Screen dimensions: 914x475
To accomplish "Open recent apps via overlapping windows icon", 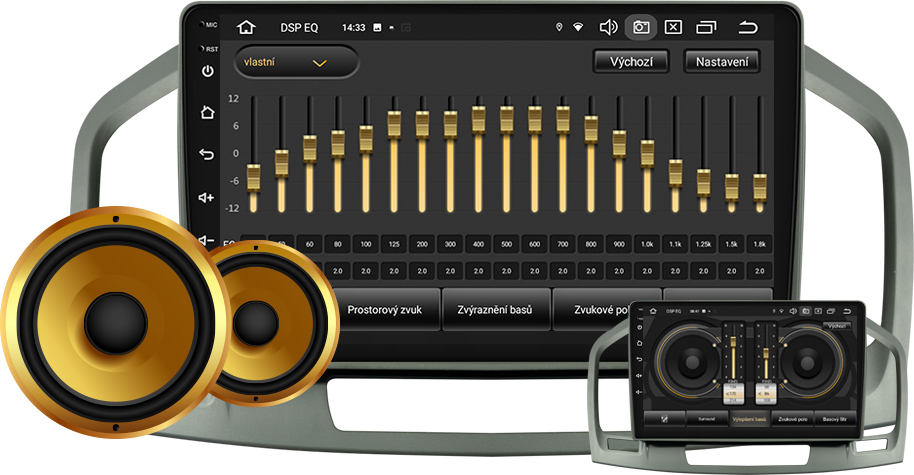I will coord(707,28).
